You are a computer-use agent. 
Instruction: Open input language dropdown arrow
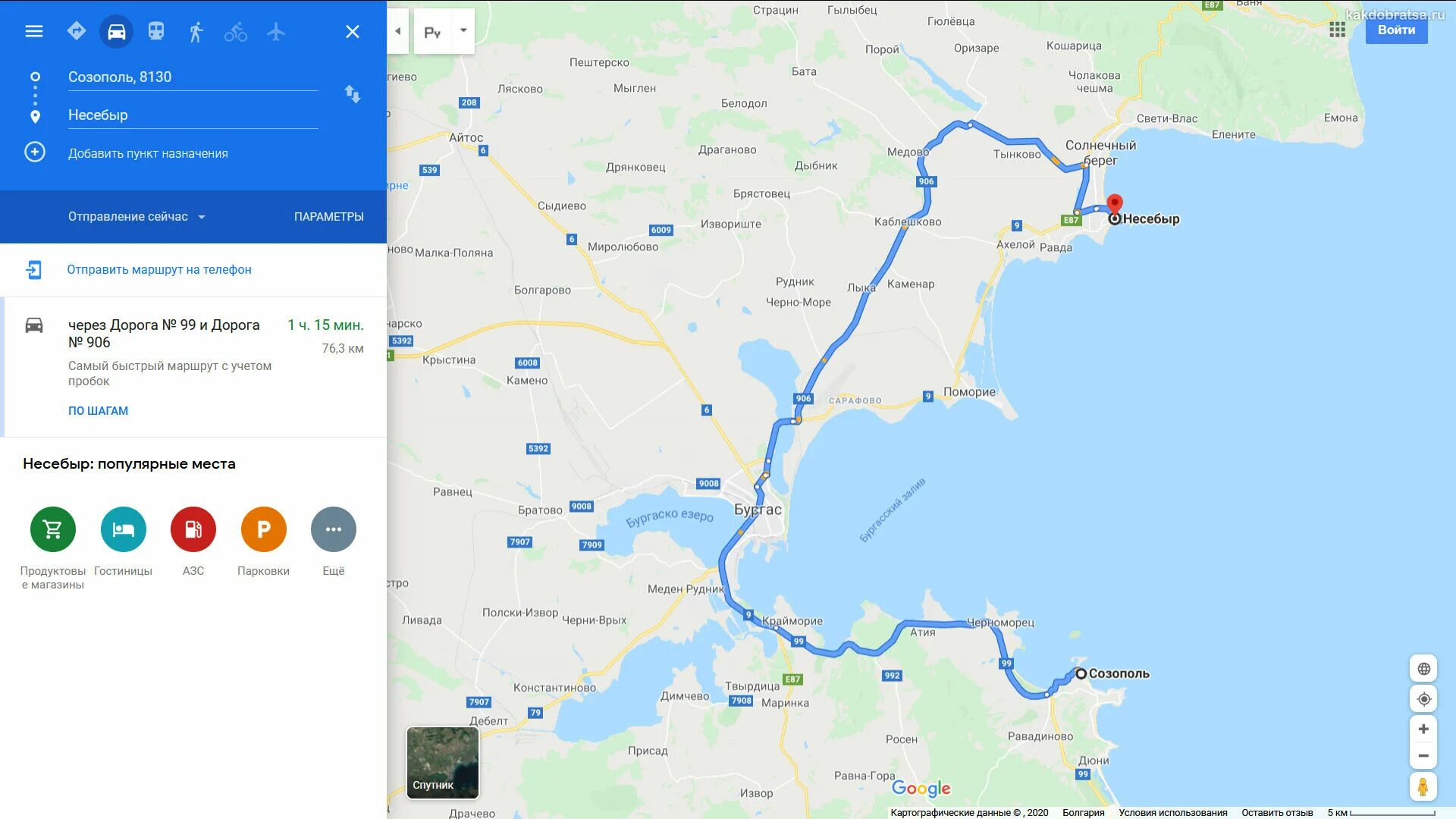pos(463,31)
